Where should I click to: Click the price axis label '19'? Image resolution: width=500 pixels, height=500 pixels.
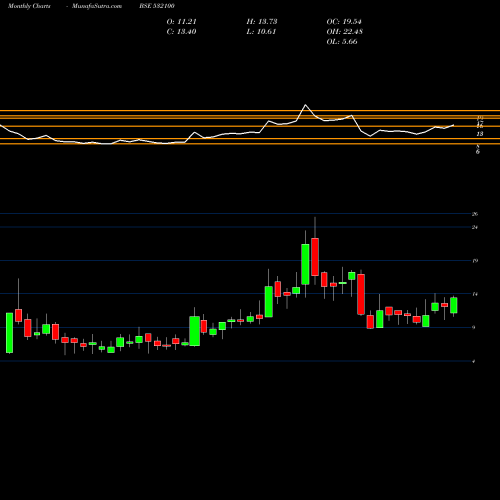click(475, 261)
